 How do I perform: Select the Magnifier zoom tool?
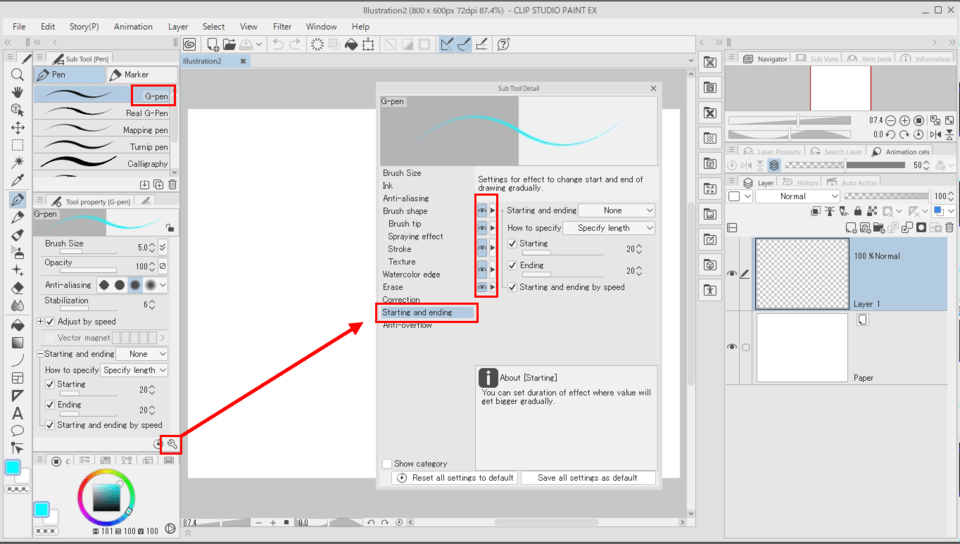coord(17,75)
